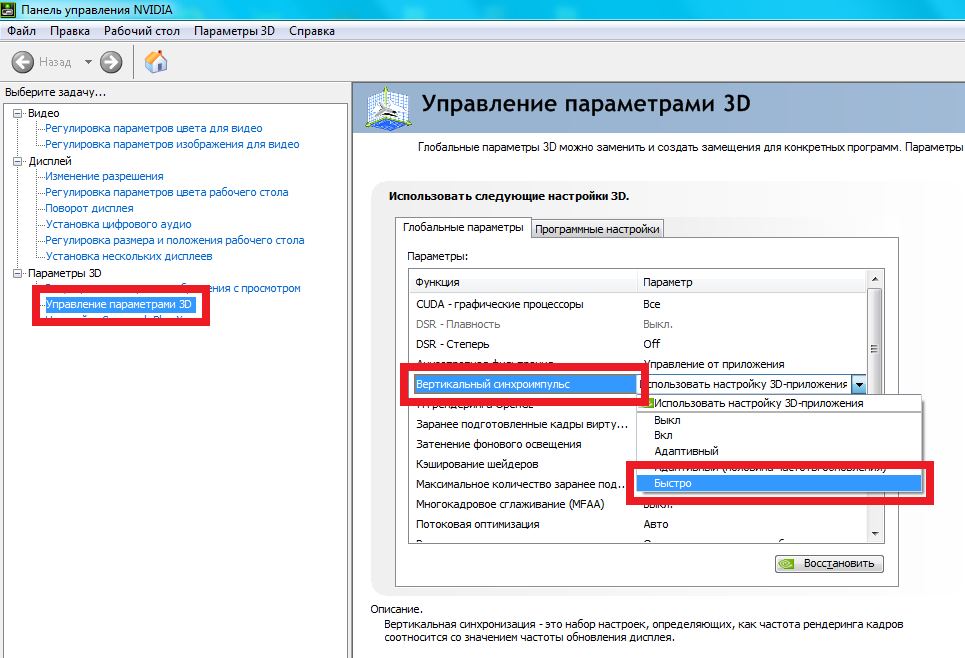Click settings list scroll down arrow
Image resolution: width=965 pixels, height=658 pixels.
[x=875, y=534]
